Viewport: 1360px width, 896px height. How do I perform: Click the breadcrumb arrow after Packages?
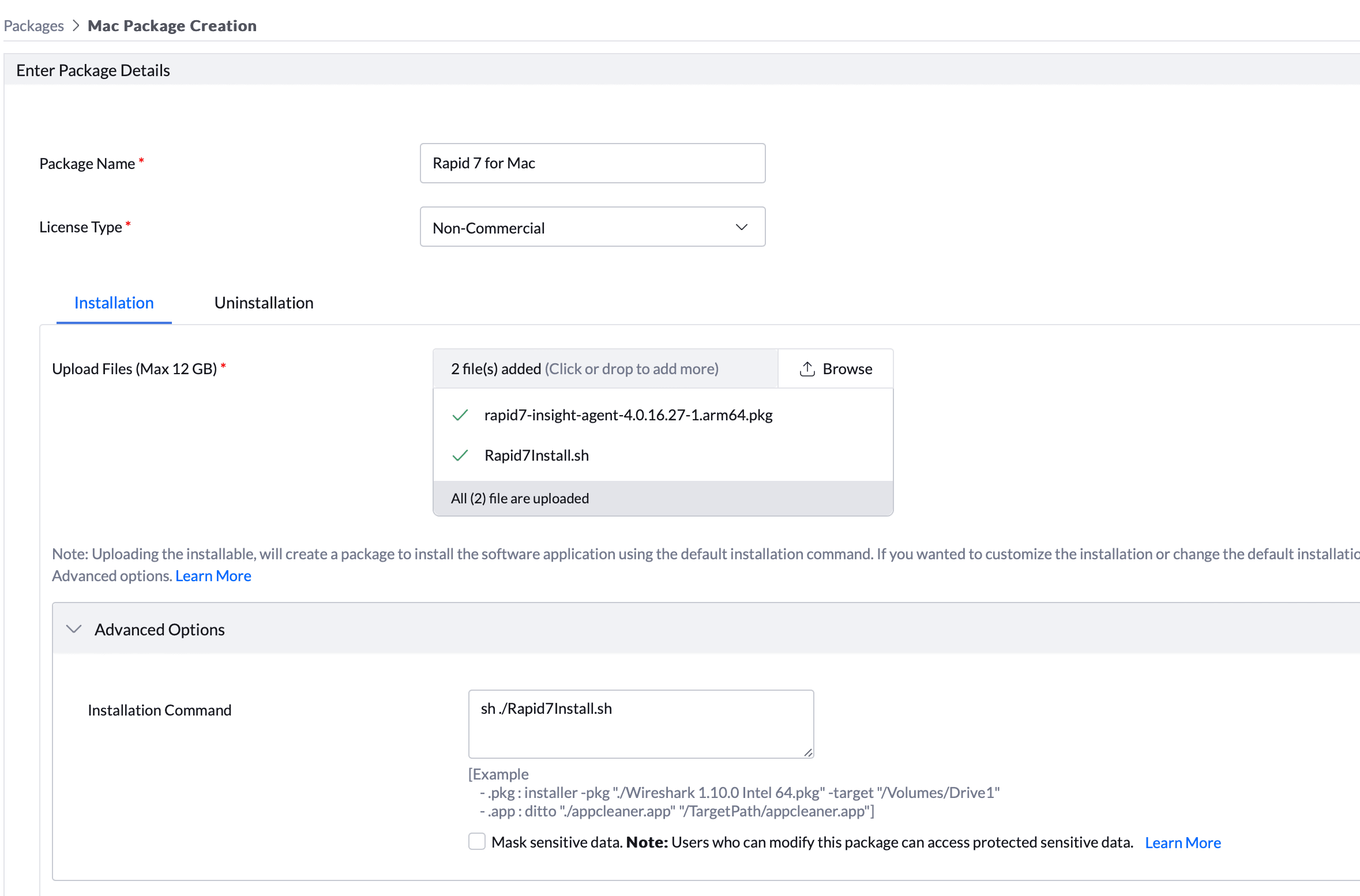76,26
